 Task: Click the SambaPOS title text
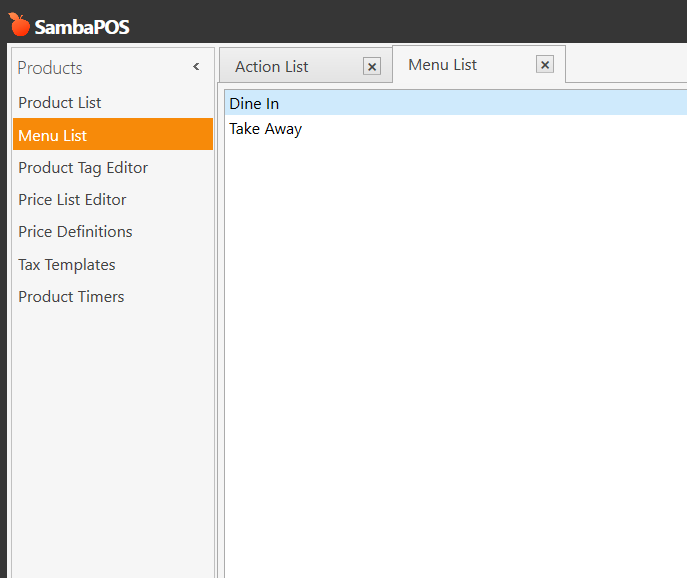(x=82, y=27)
